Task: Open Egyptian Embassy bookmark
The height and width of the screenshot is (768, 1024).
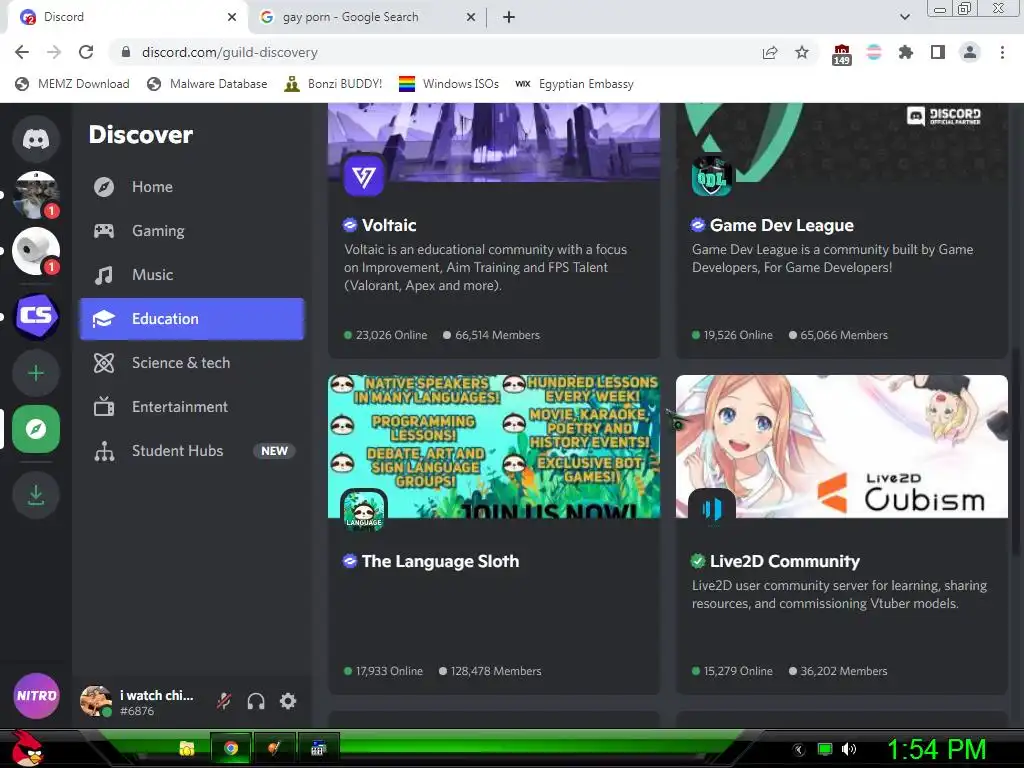Action: [x=575, y=84]
